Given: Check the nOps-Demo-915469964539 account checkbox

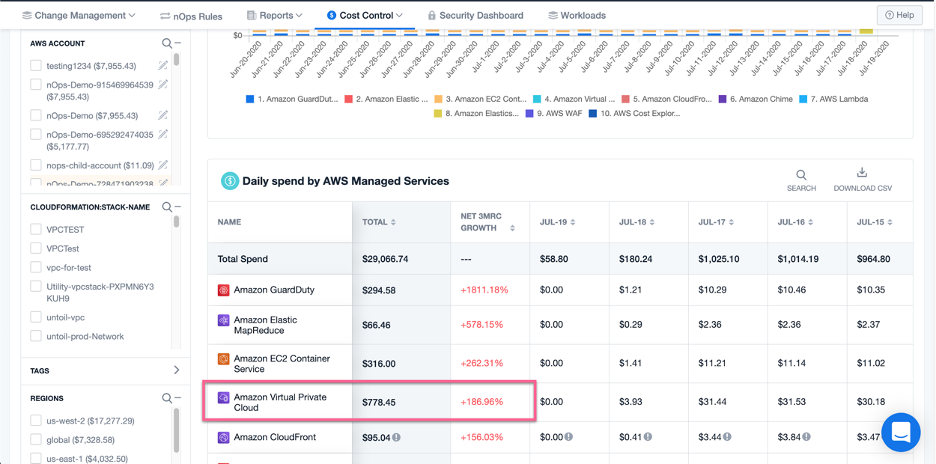Looking at the screenshot, I should point(36,85).
